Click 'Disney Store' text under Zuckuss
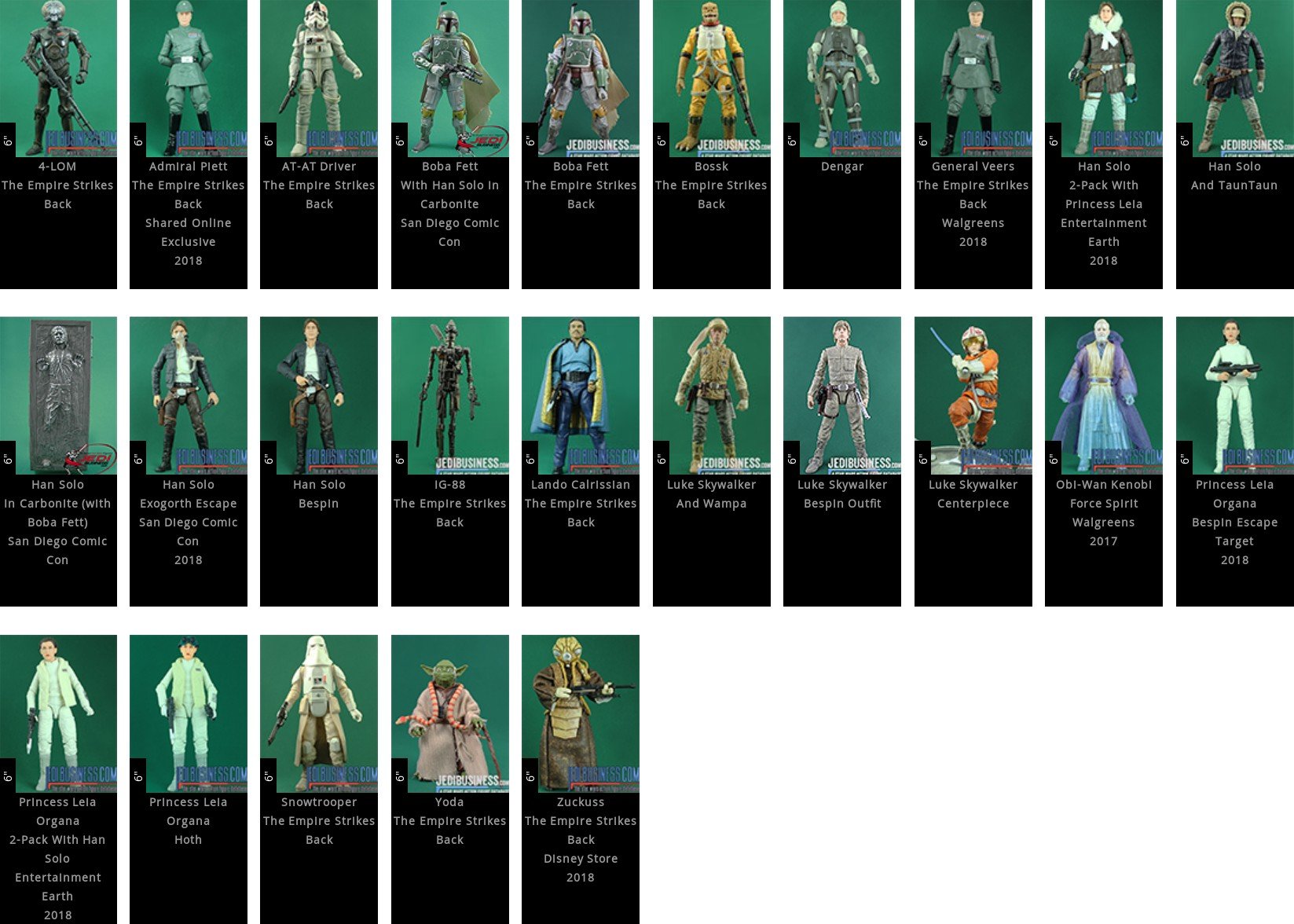The image size is (1294, 924). pos(581,859)
